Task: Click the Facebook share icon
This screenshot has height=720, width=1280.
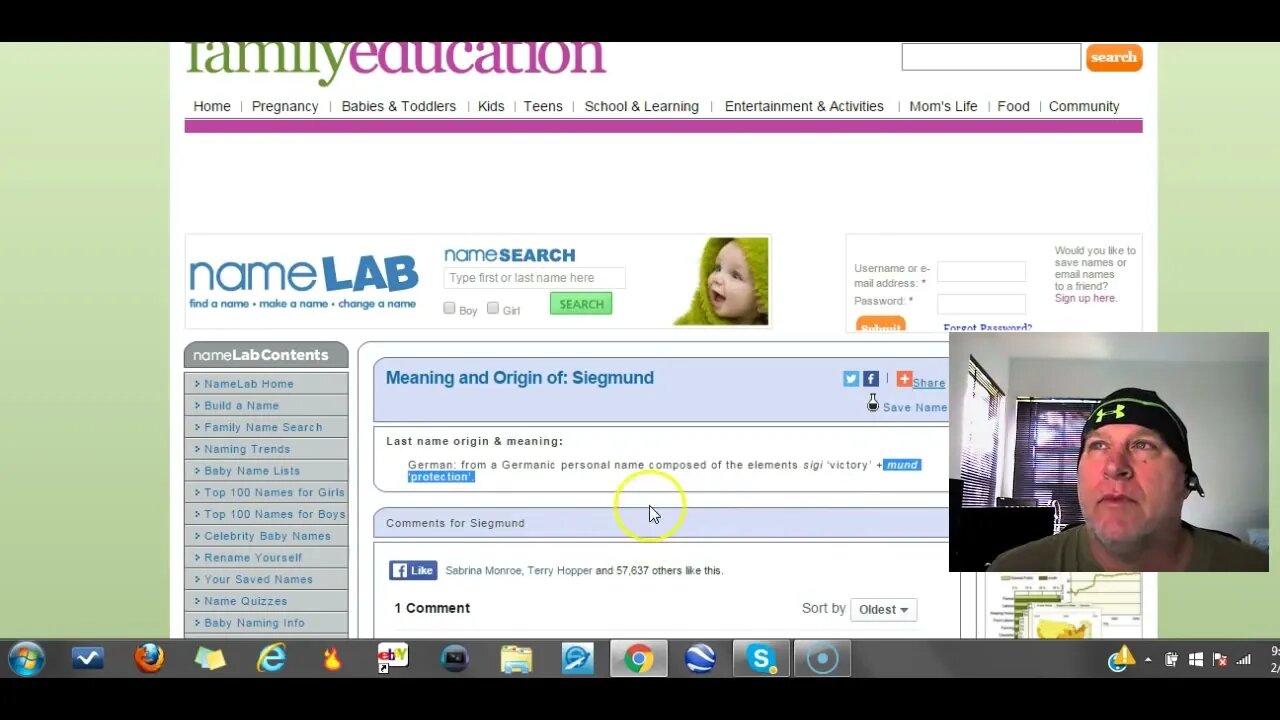Action: click(871, 379)
